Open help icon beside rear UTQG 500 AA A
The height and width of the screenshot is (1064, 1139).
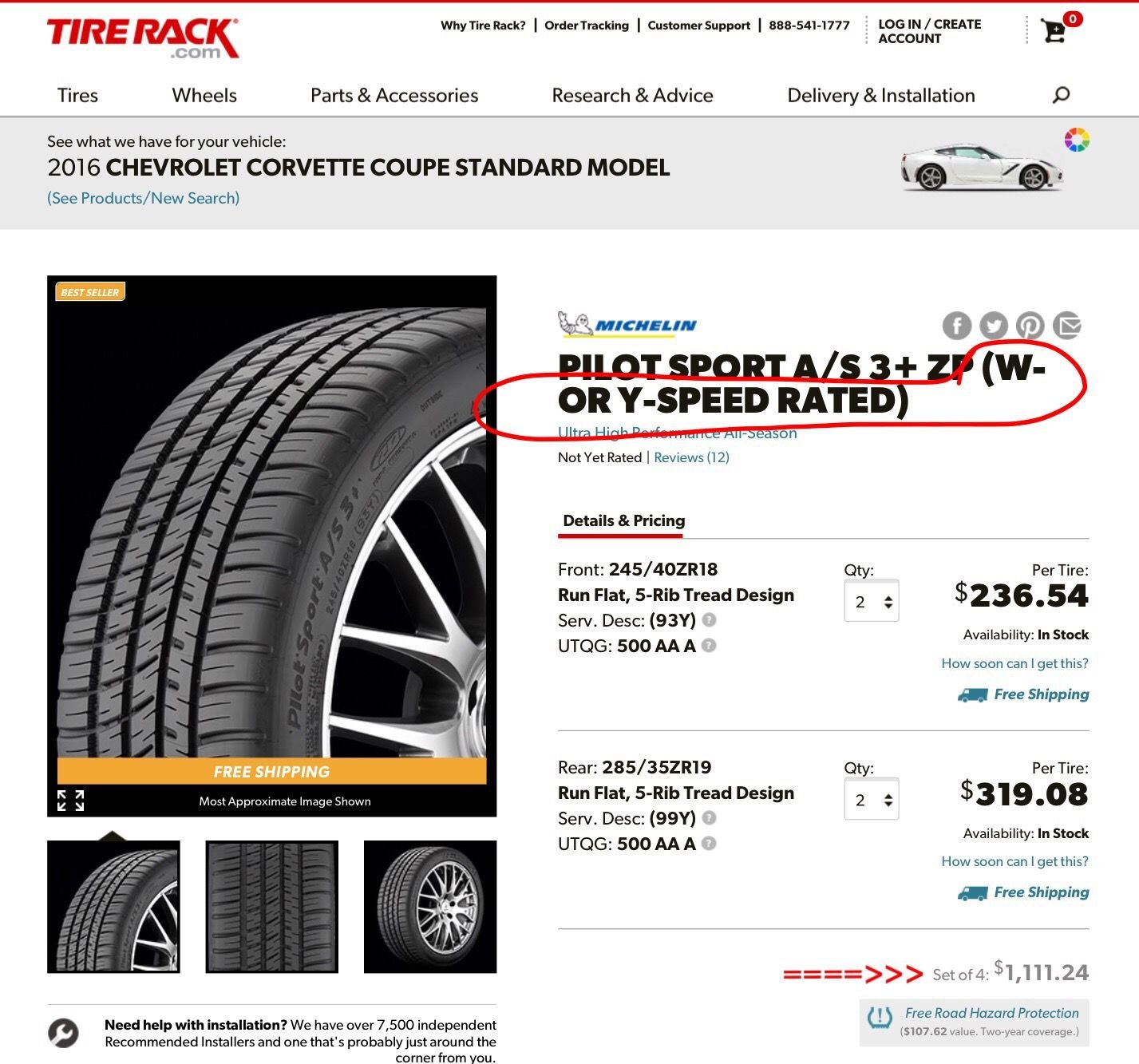pyautogui.click(x=709, y=843)
